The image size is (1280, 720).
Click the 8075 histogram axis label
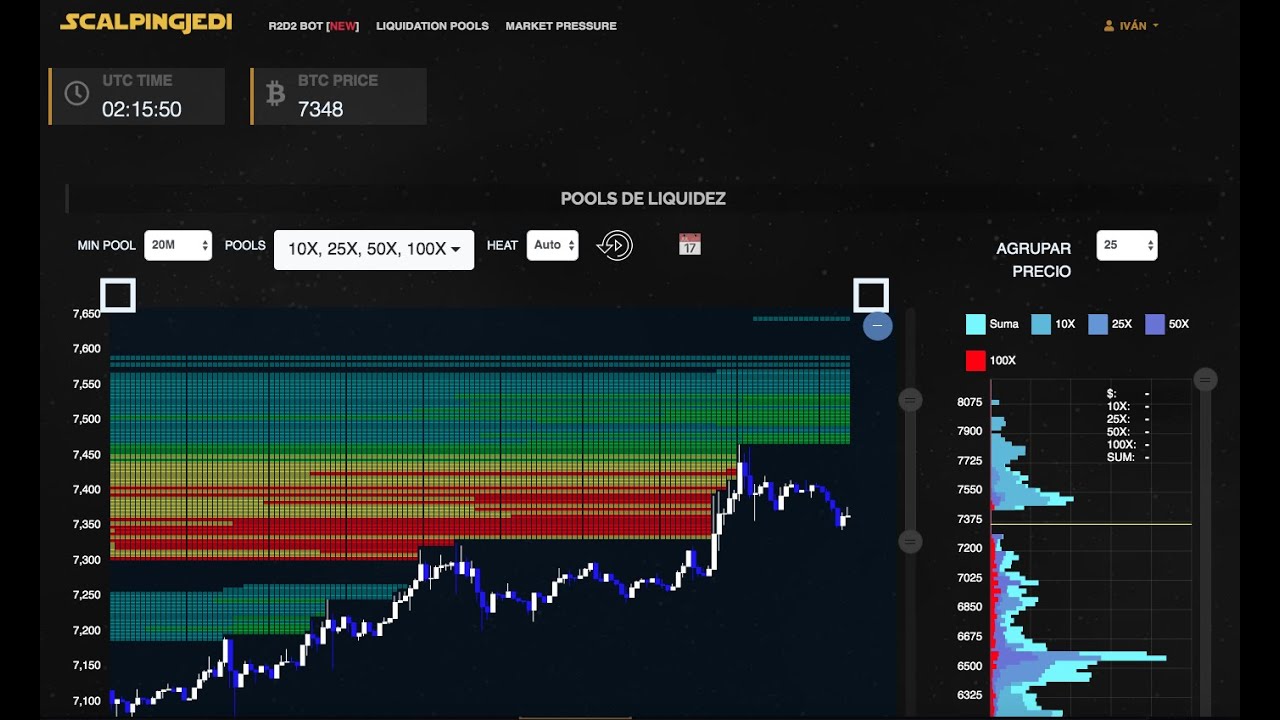pos(970,402)
